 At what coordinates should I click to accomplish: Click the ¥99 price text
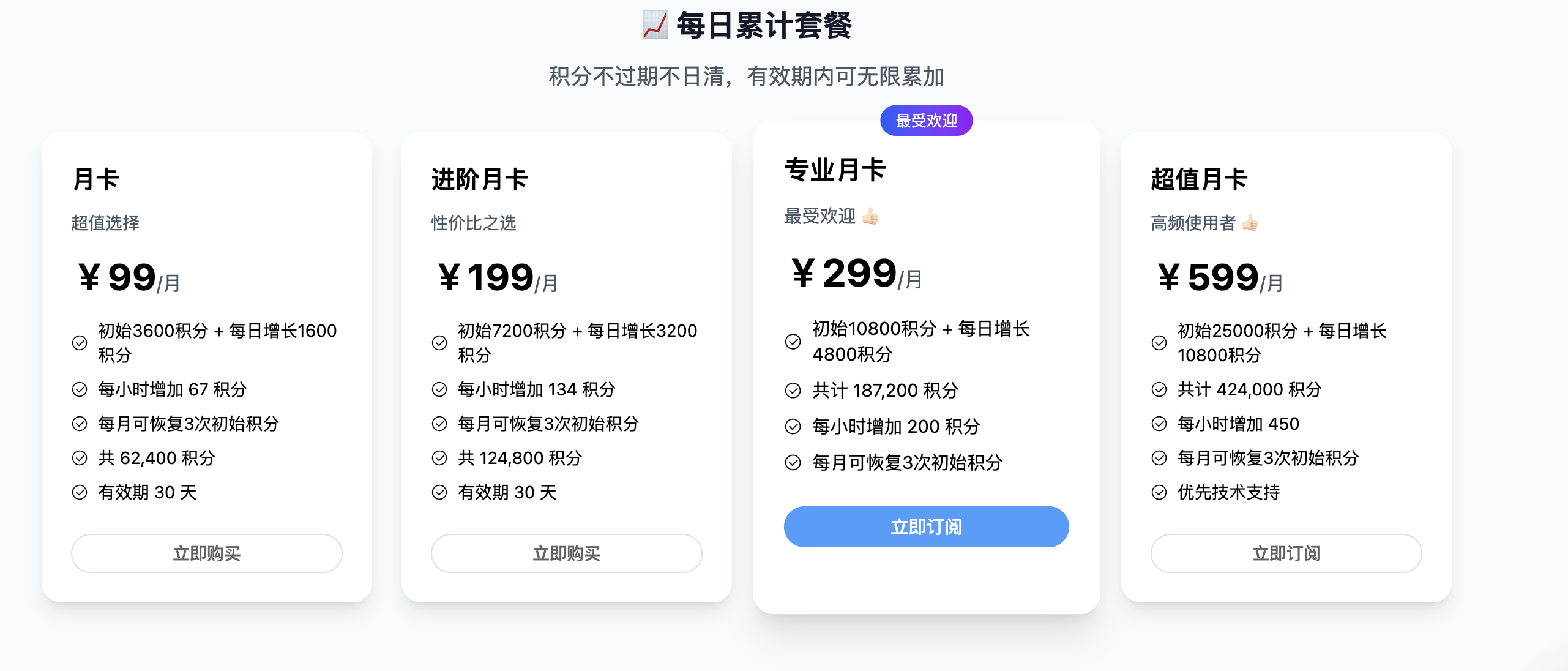click(x=118, y=278)
